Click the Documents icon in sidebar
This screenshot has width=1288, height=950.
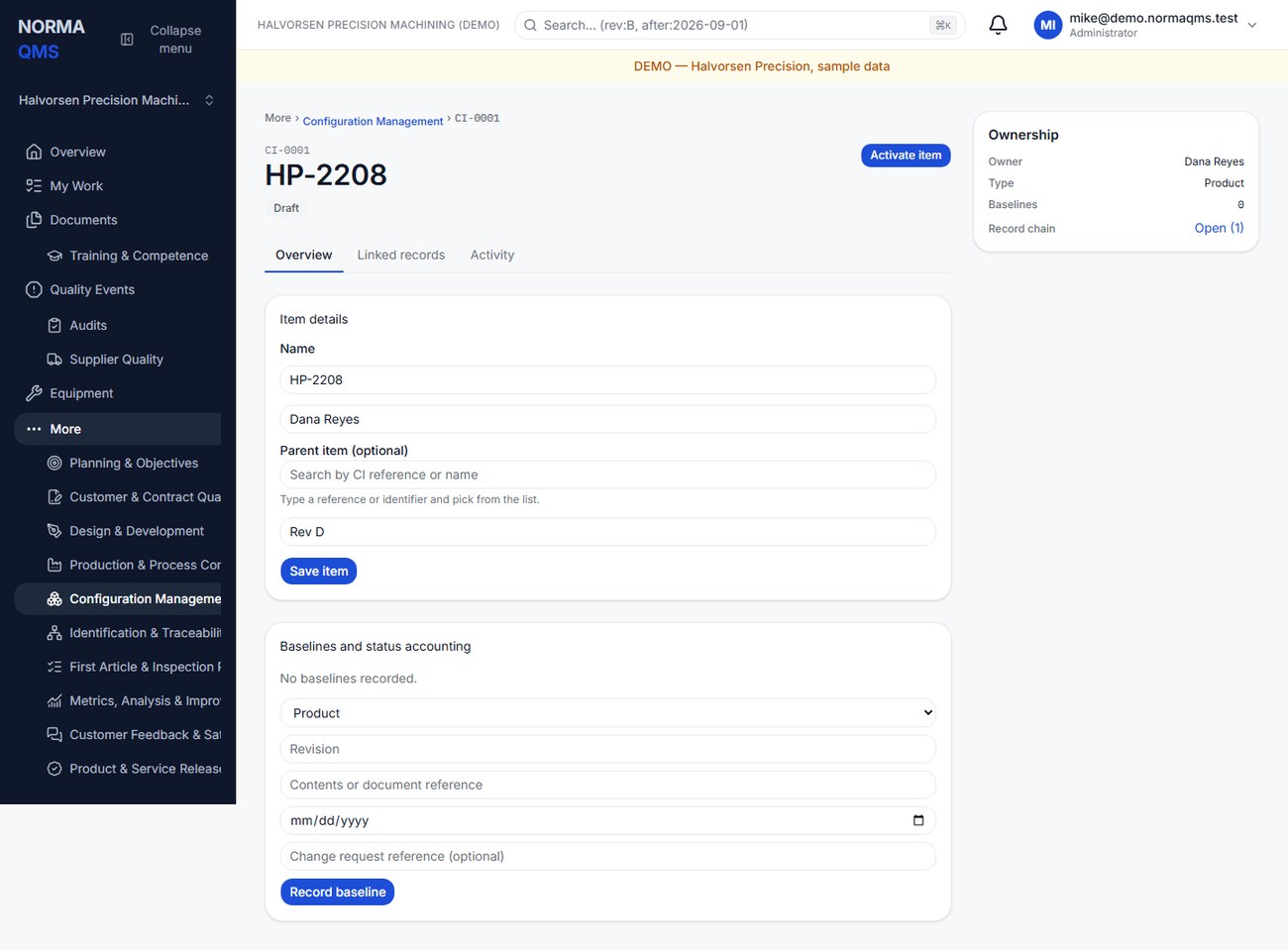coord(34,220)
